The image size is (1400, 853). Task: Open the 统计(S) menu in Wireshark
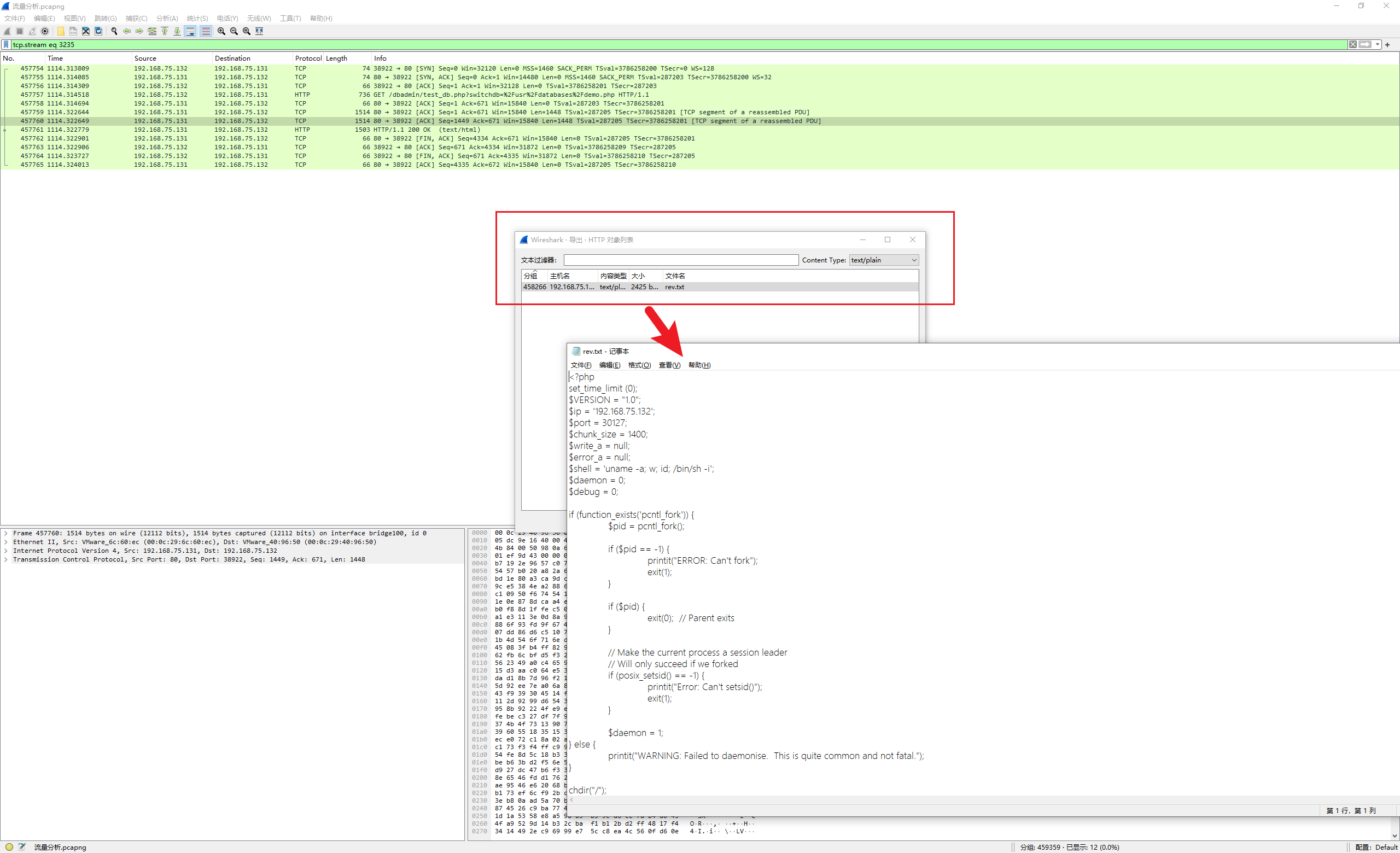coord(197,18)
